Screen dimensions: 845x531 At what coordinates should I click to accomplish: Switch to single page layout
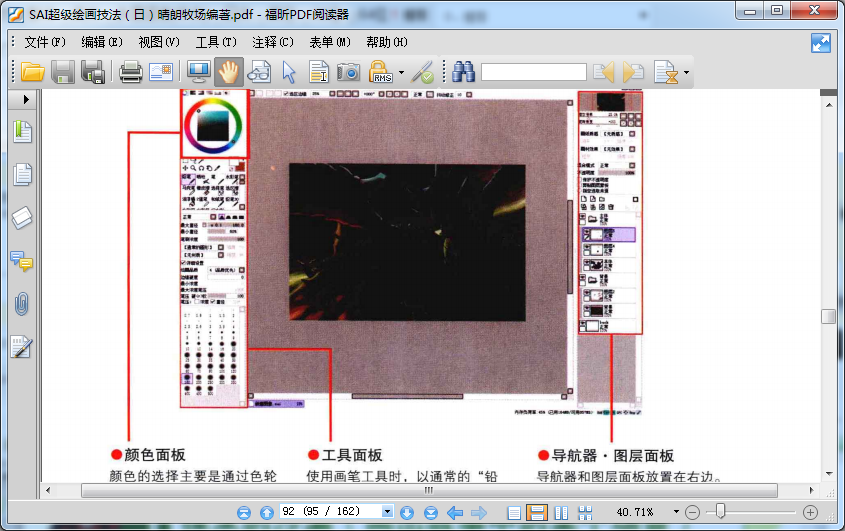tap(514, 513)
